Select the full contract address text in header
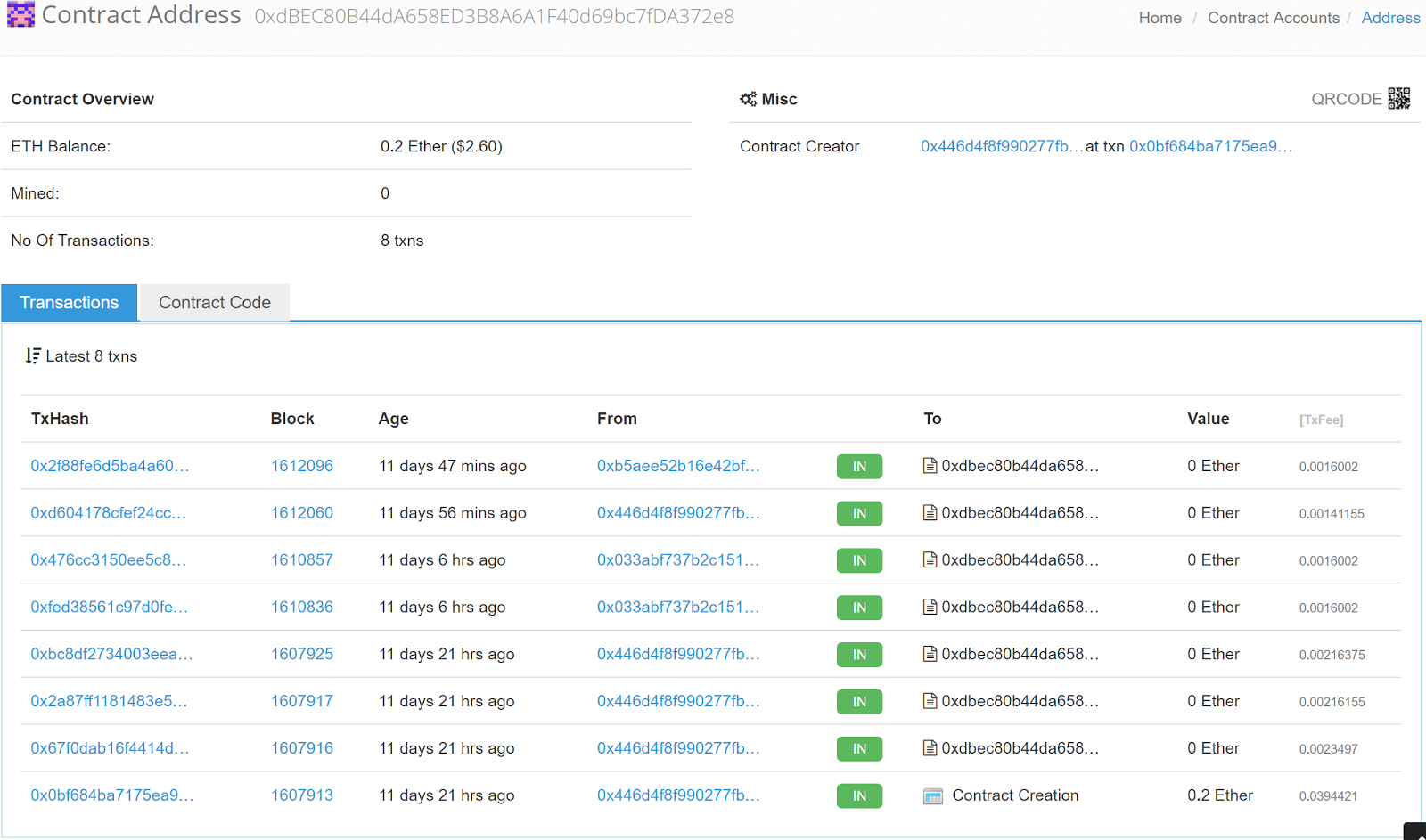 tap(495, 16)
